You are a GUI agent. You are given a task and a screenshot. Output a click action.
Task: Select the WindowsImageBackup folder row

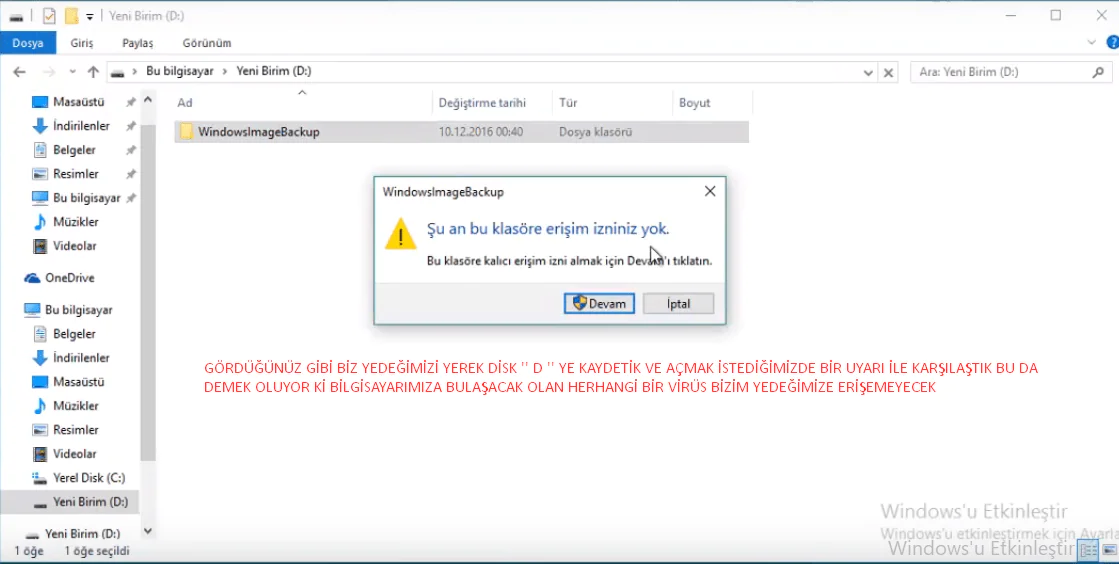[x=462, y=132]
